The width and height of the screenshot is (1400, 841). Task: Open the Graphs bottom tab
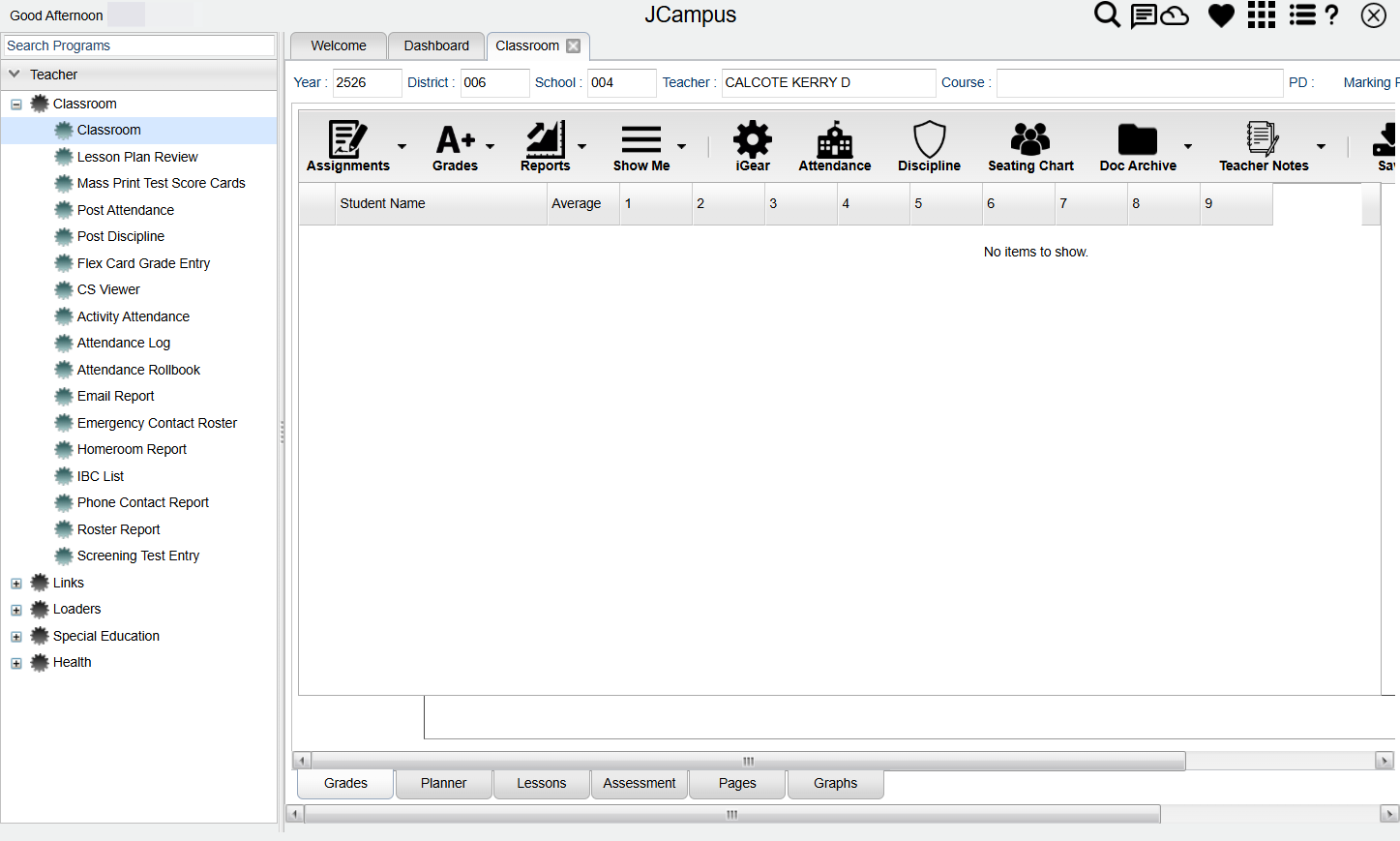pyautogui.click(x=835, y=783)
